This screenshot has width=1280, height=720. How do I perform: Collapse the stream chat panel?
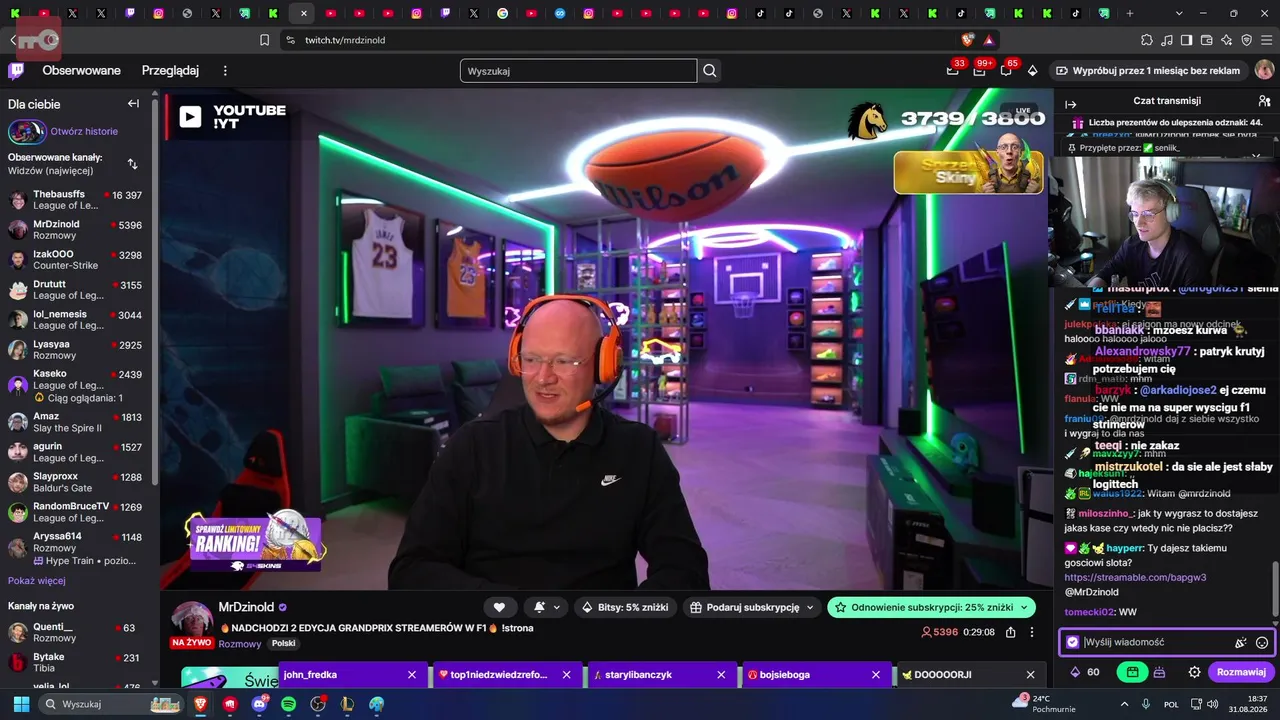coord(1070,104)
